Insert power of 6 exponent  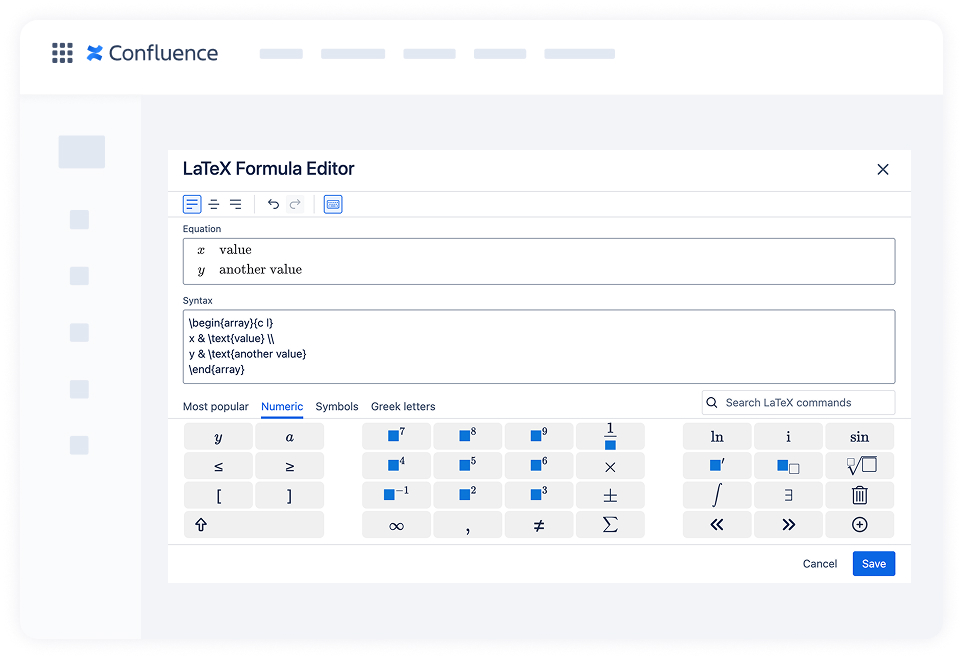click(x=539, y=466)
